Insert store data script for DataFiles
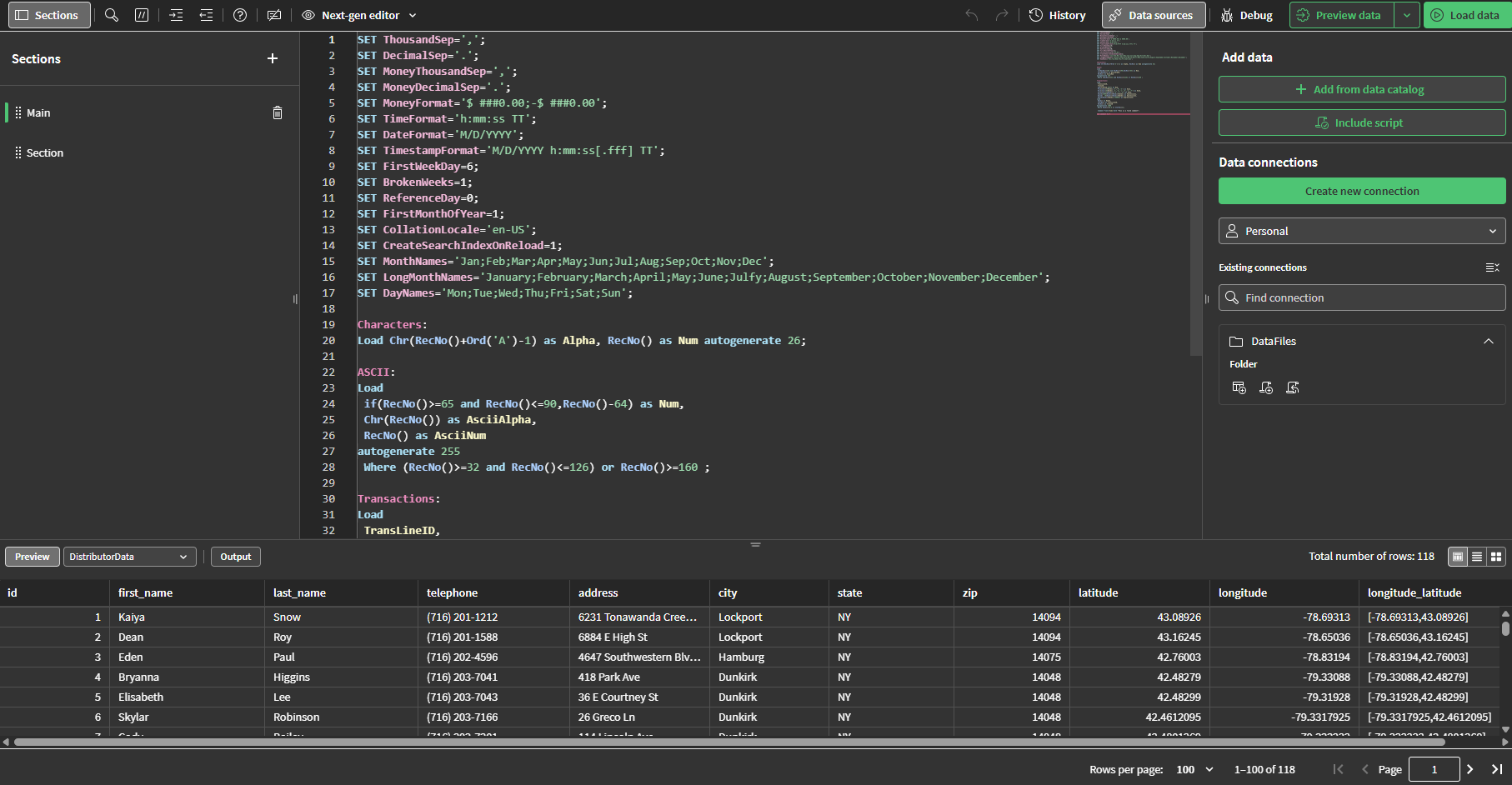 coord(1266,387)
